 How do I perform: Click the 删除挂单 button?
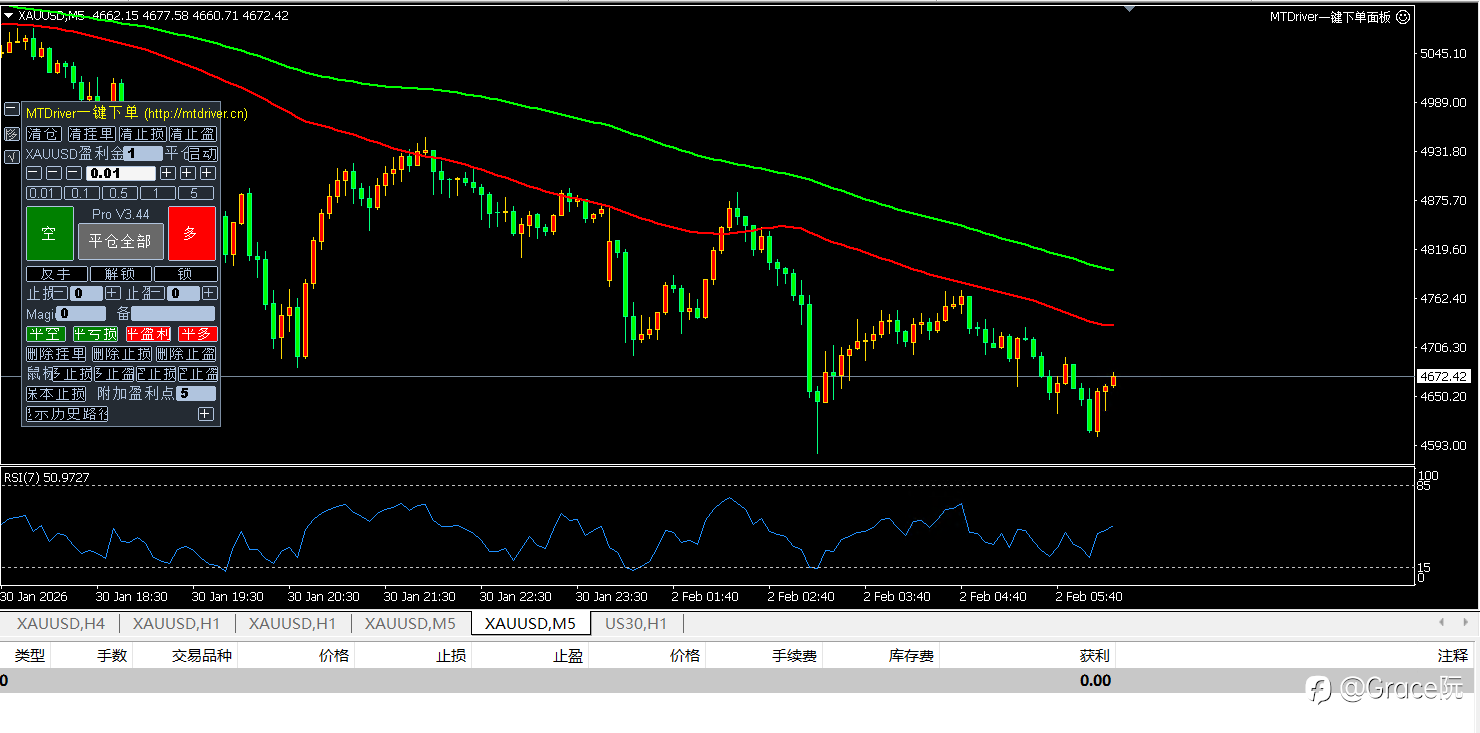pos(56,354)
